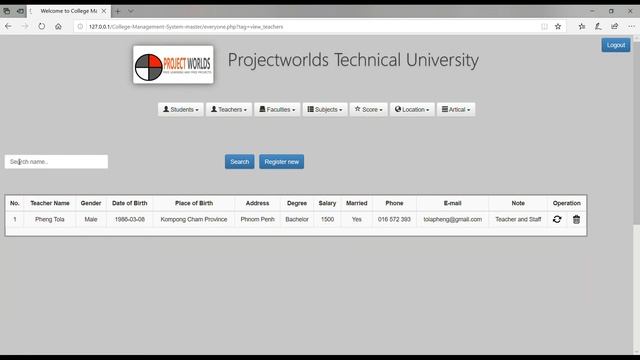The width and height of the screenshot is (640, 360).
Task: Open favorites hub icon
Action: [582, 27]
